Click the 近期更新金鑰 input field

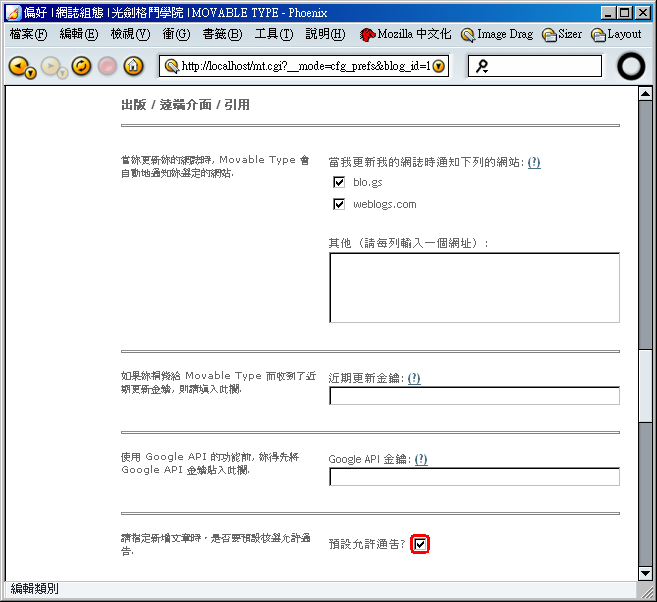(474, 396)
